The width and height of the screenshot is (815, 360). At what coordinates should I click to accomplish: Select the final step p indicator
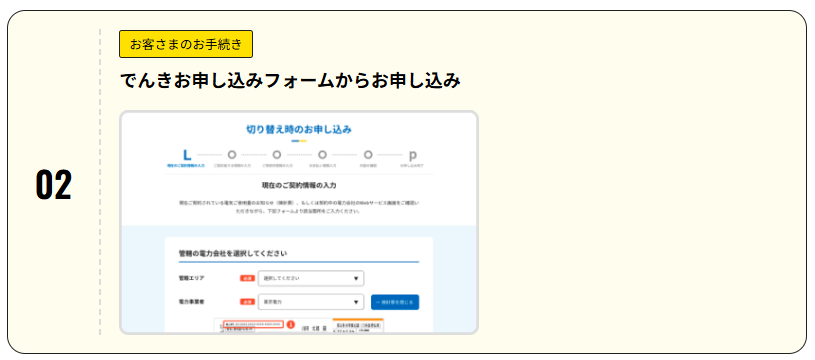(x=413, y=155)
